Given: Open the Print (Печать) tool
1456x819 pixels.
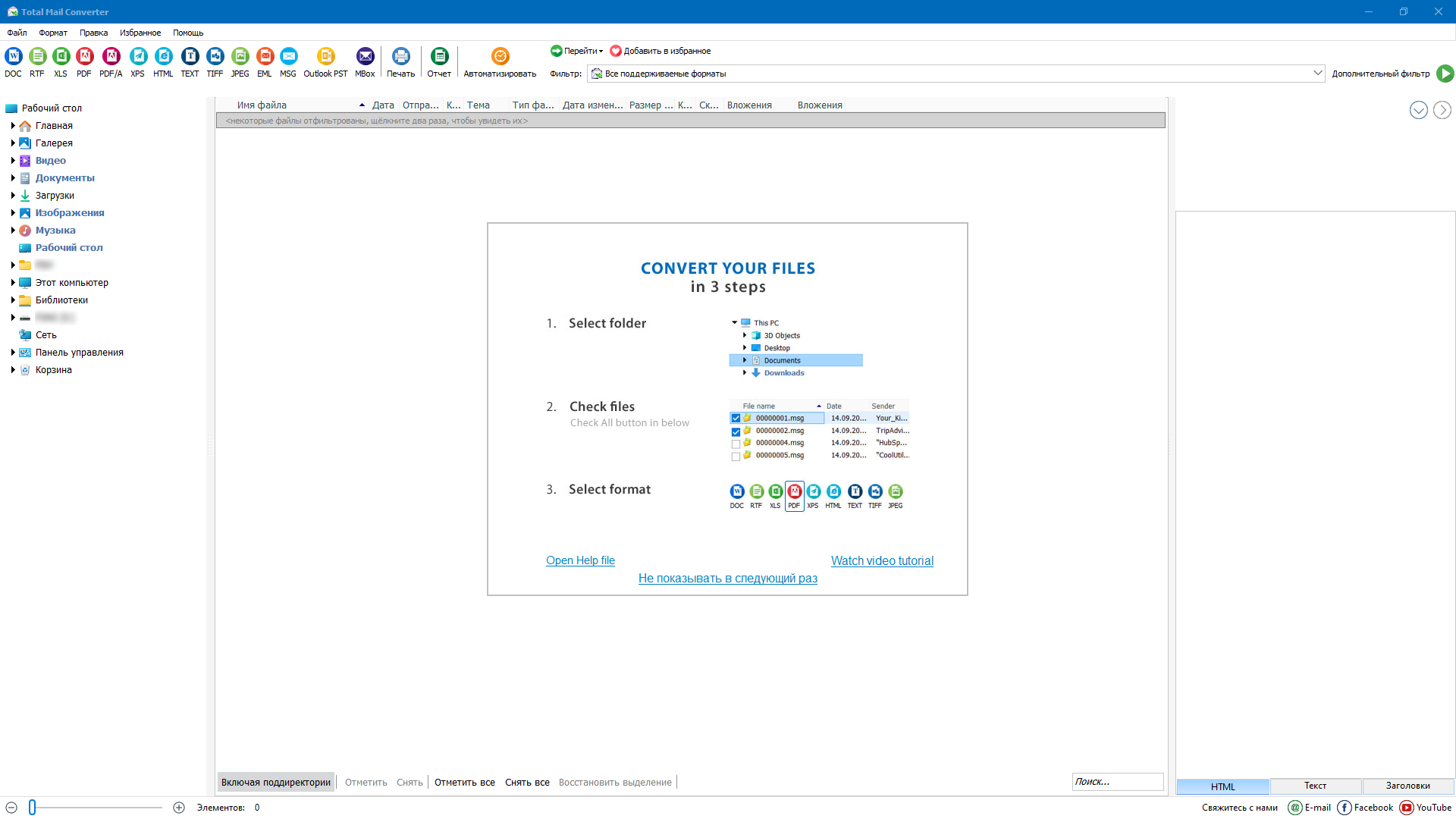Looking at the screenshot, I should click(400, 57).
